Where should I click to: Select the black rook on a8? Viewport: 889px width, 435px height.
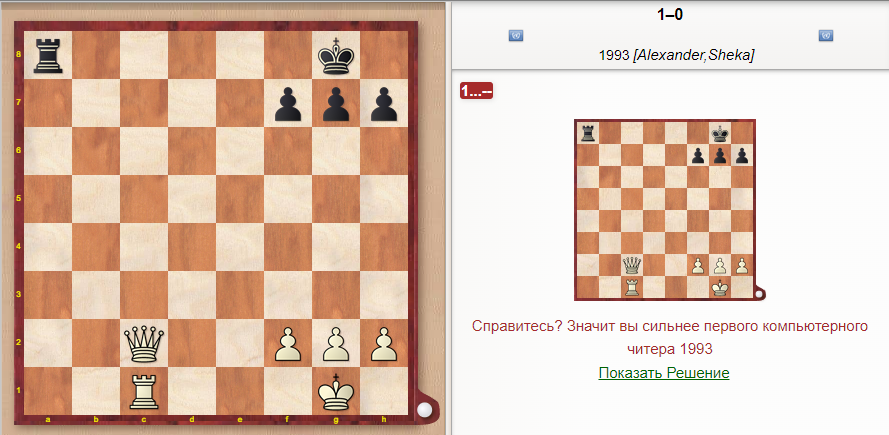(48, 55)
